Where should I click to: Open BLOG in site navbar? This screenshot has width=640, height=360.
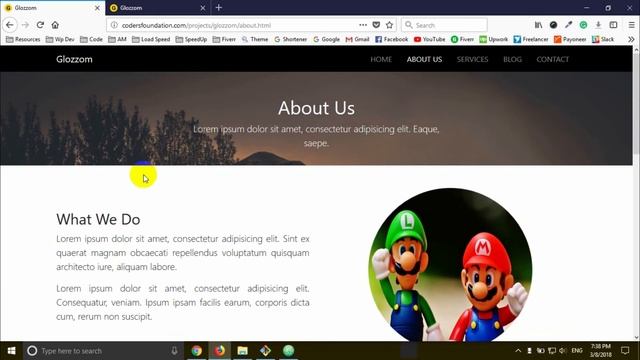pyautogui.click(x=512, y=59)
